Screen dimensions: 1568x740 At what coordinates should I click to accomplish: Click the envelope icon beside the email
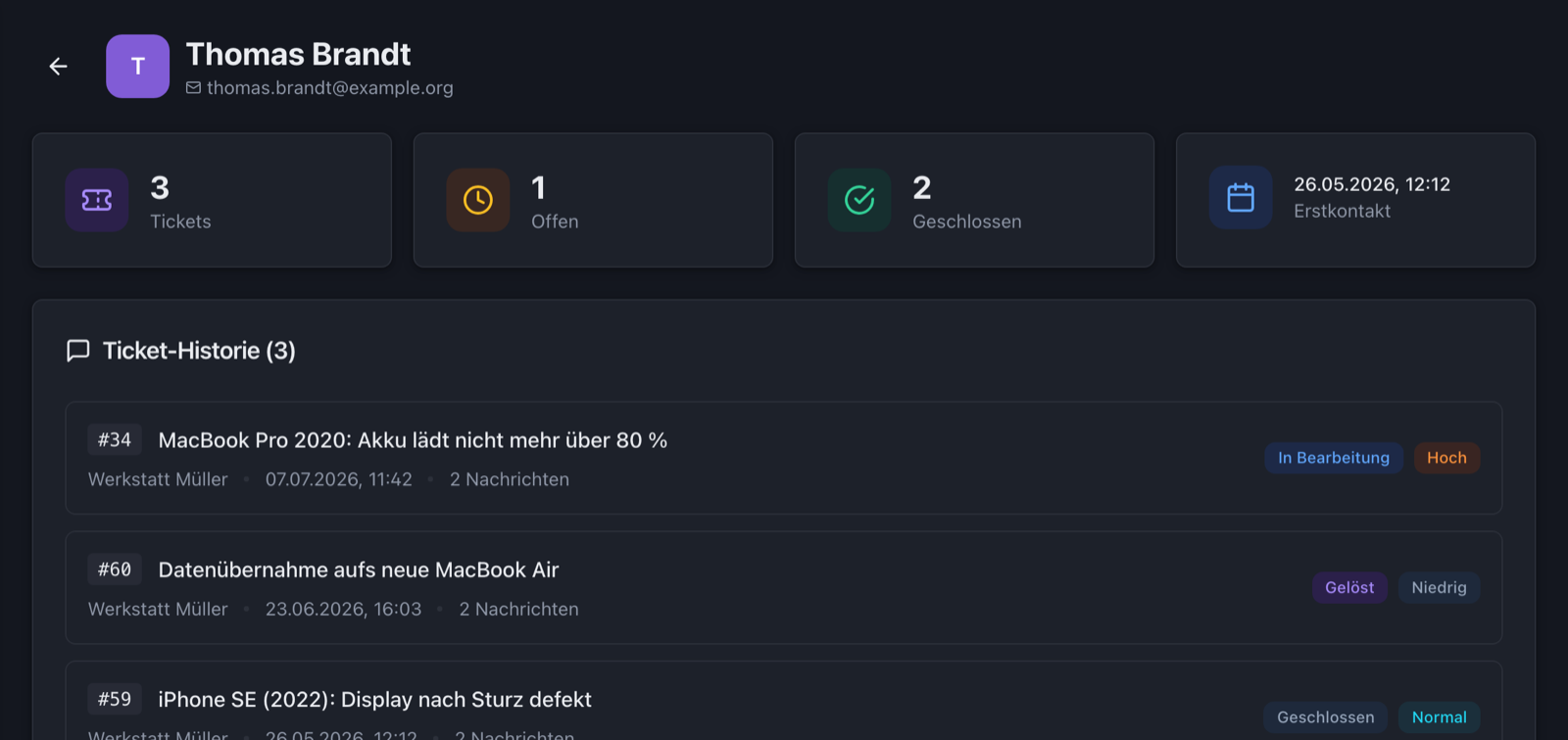(193, 88)
